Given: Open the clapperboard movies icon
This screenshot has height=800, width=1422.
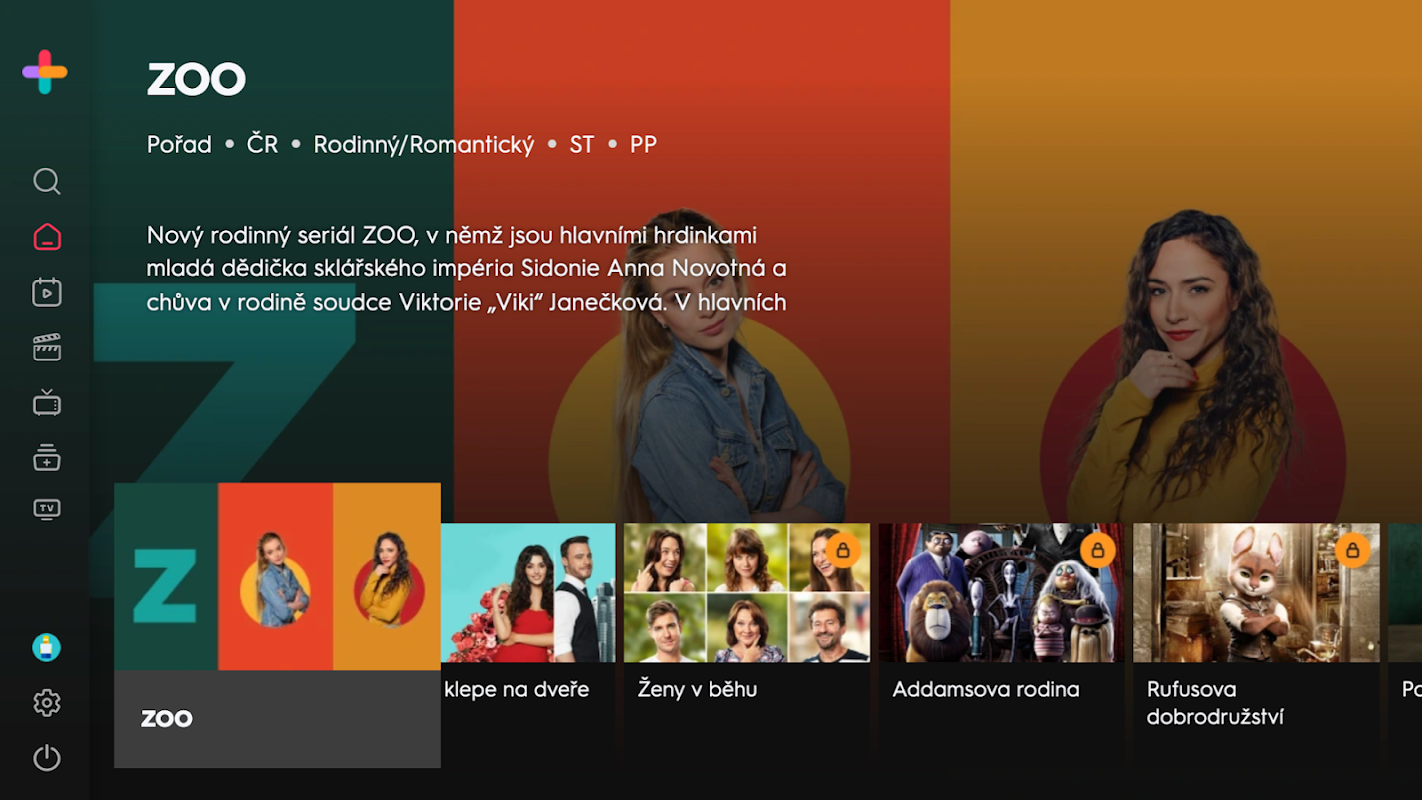Looking at the screenshot, I should pyautogui.click(x=47, y=347).
